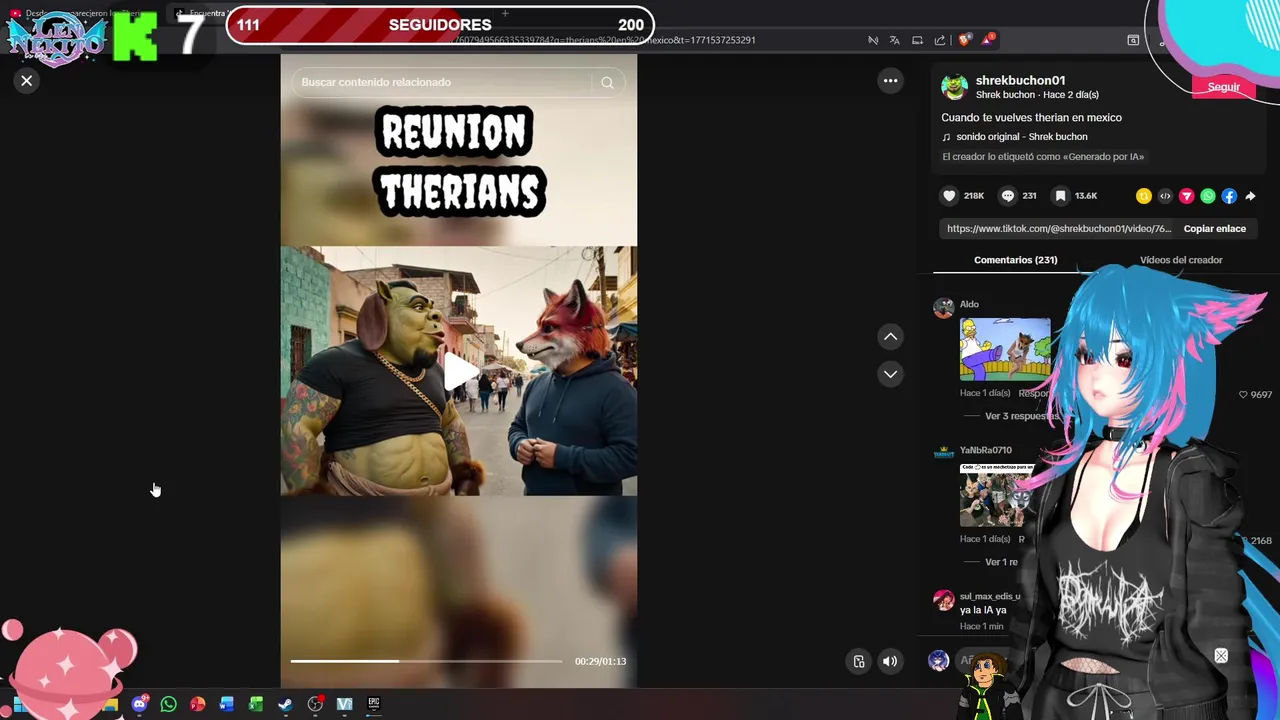Open the three-dots more options menu

(x=890, y=81)
